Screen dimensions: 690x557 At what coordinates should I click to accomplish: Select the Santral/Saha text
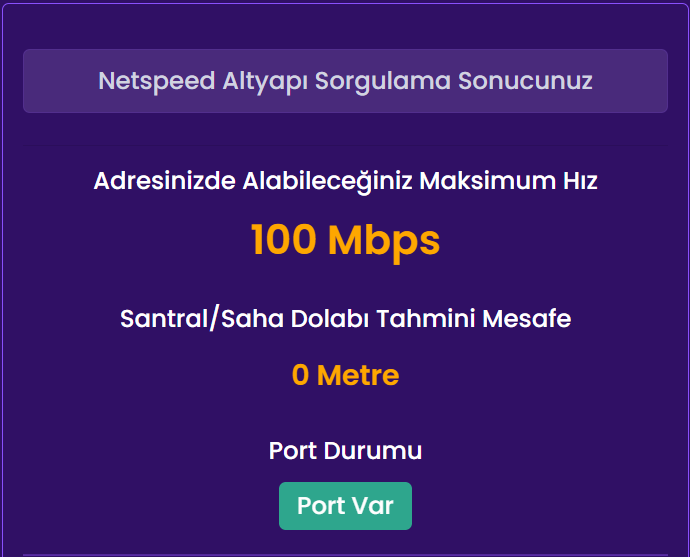pyautogui.click(x=202, y=319)
